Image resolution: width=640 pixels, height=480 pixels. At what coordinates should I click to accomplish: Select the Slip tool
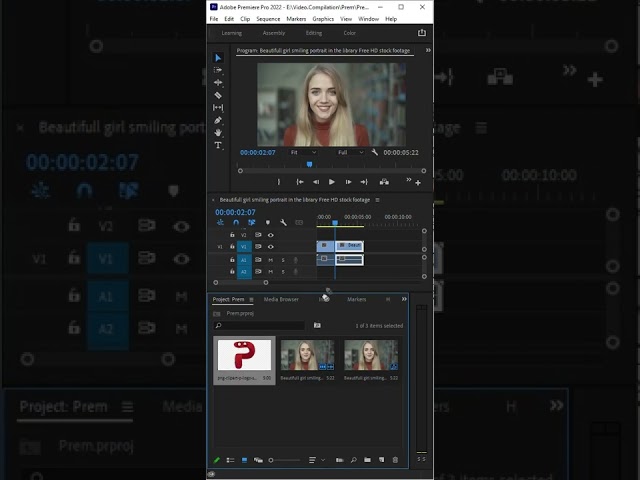[x=218, y=107]
